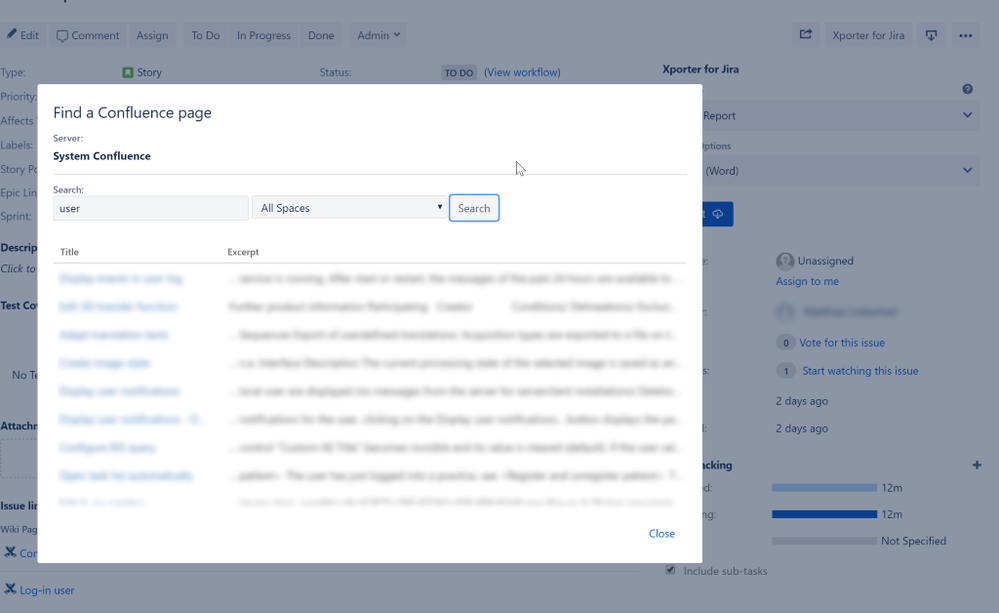Screen dimensions: 999x613
Task: Uncheck the Include sub-tasks checkbox
Action: (670, 570)
